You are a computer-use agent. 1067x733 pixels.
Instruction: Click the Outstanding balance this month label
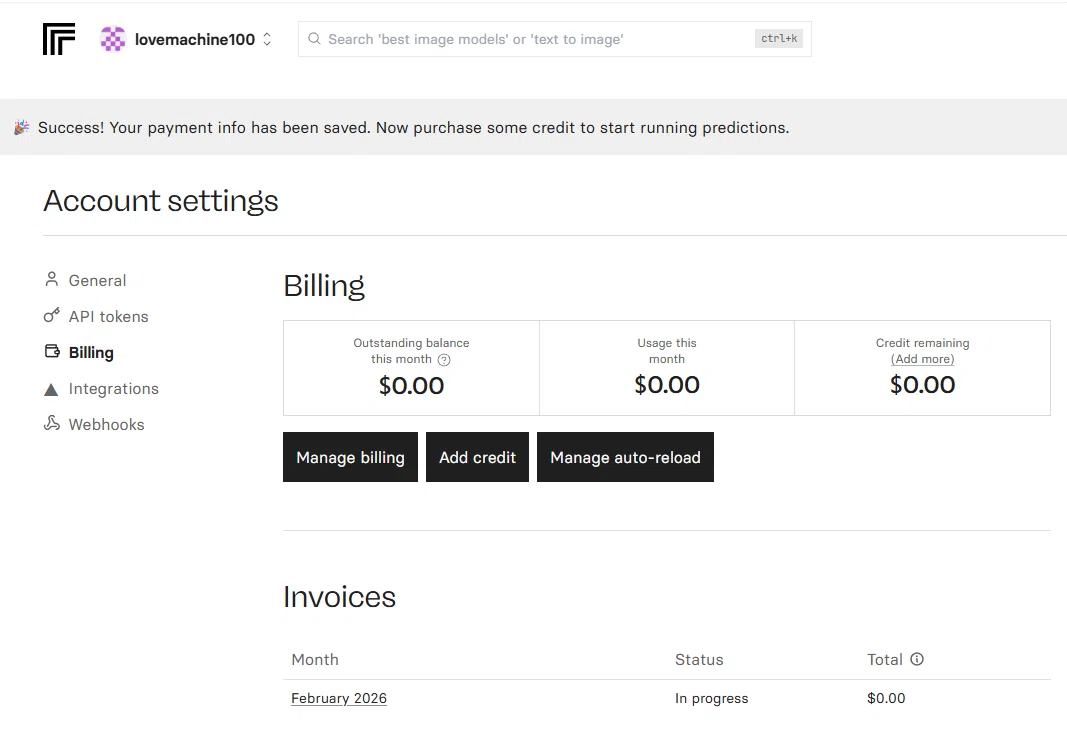coord(411,351)
